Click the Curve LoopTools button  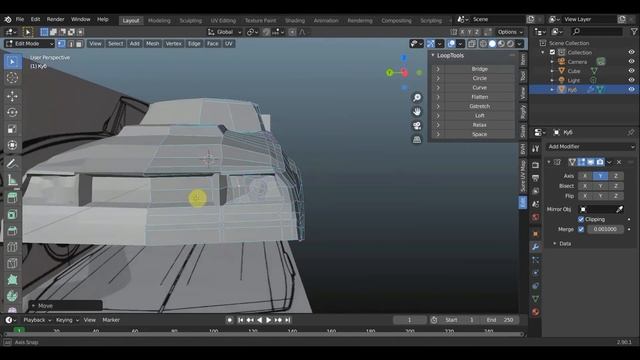coord(479,88)
